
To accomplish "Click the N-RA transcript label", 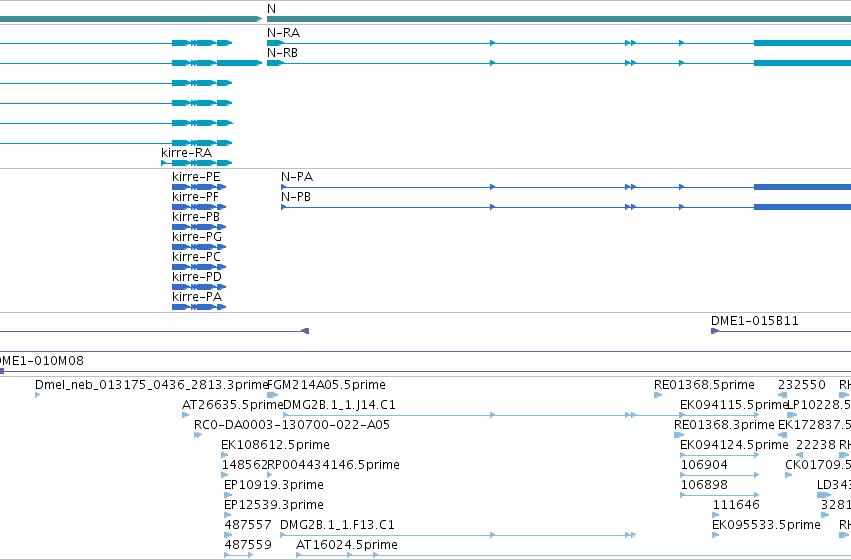I will [283, 33].
